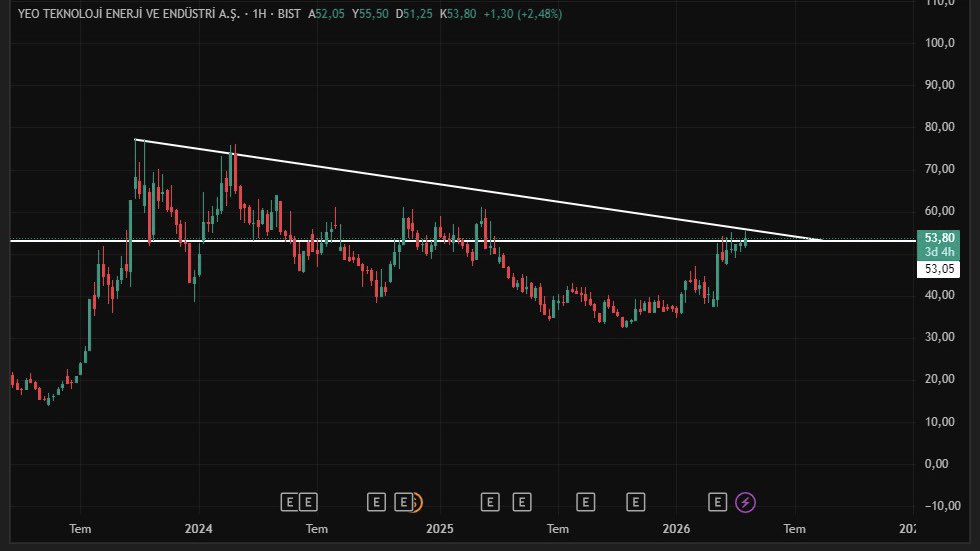
Task: Click the 40,00 price axis label
Action: coord(939,295)
